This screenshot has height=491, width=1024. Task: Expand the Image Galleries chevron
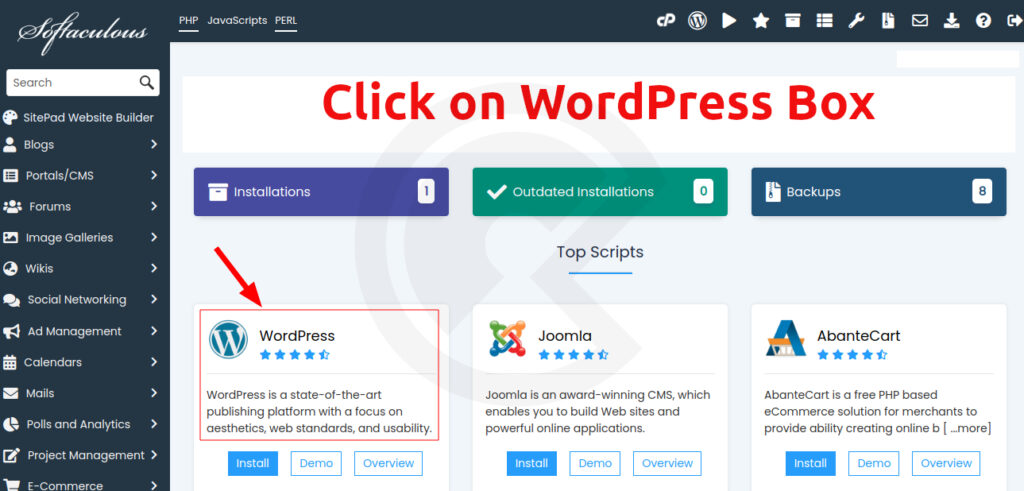click(x=154, y=237)
